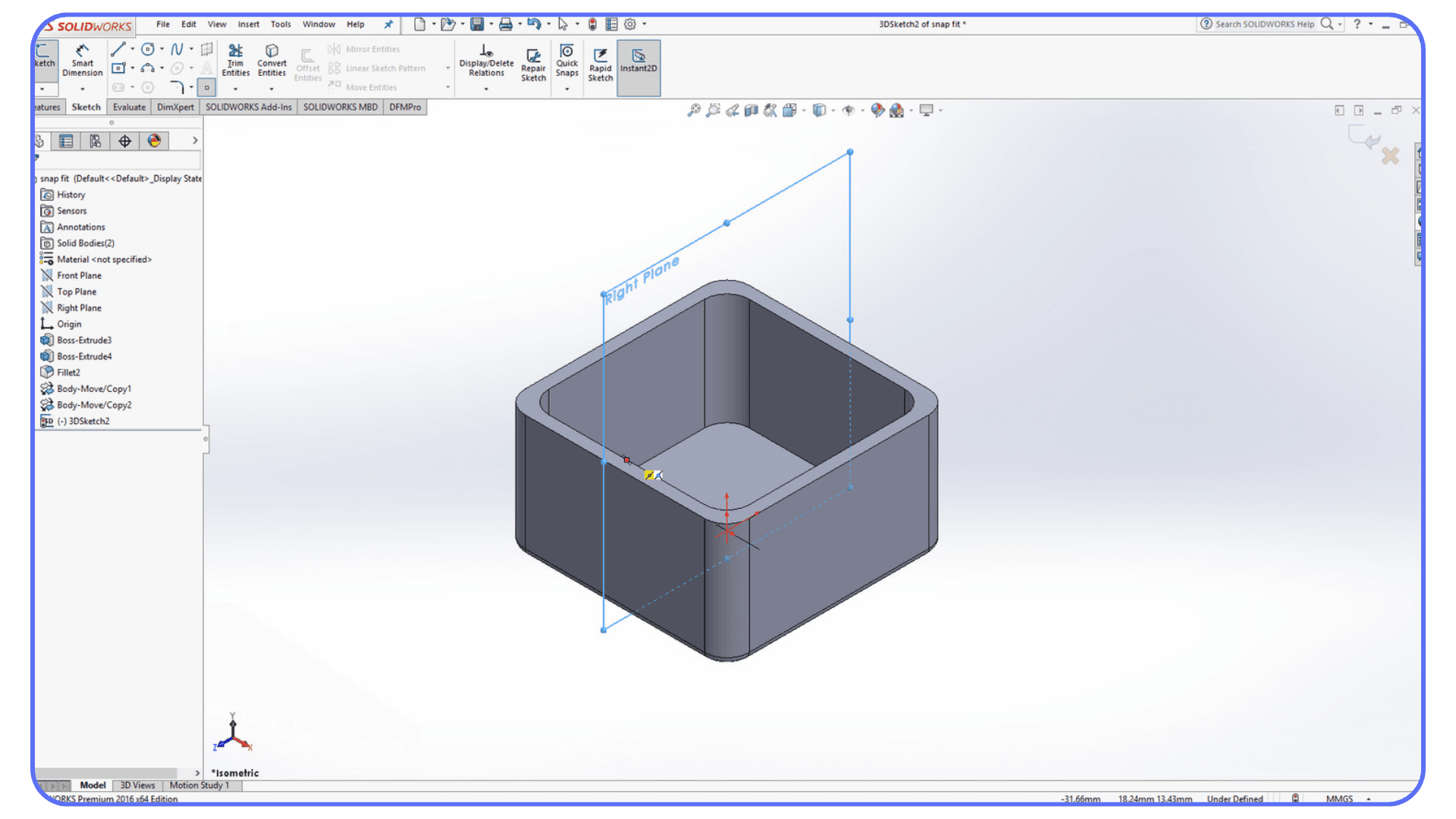Open the Insert menu

click(x=249, y=24)
